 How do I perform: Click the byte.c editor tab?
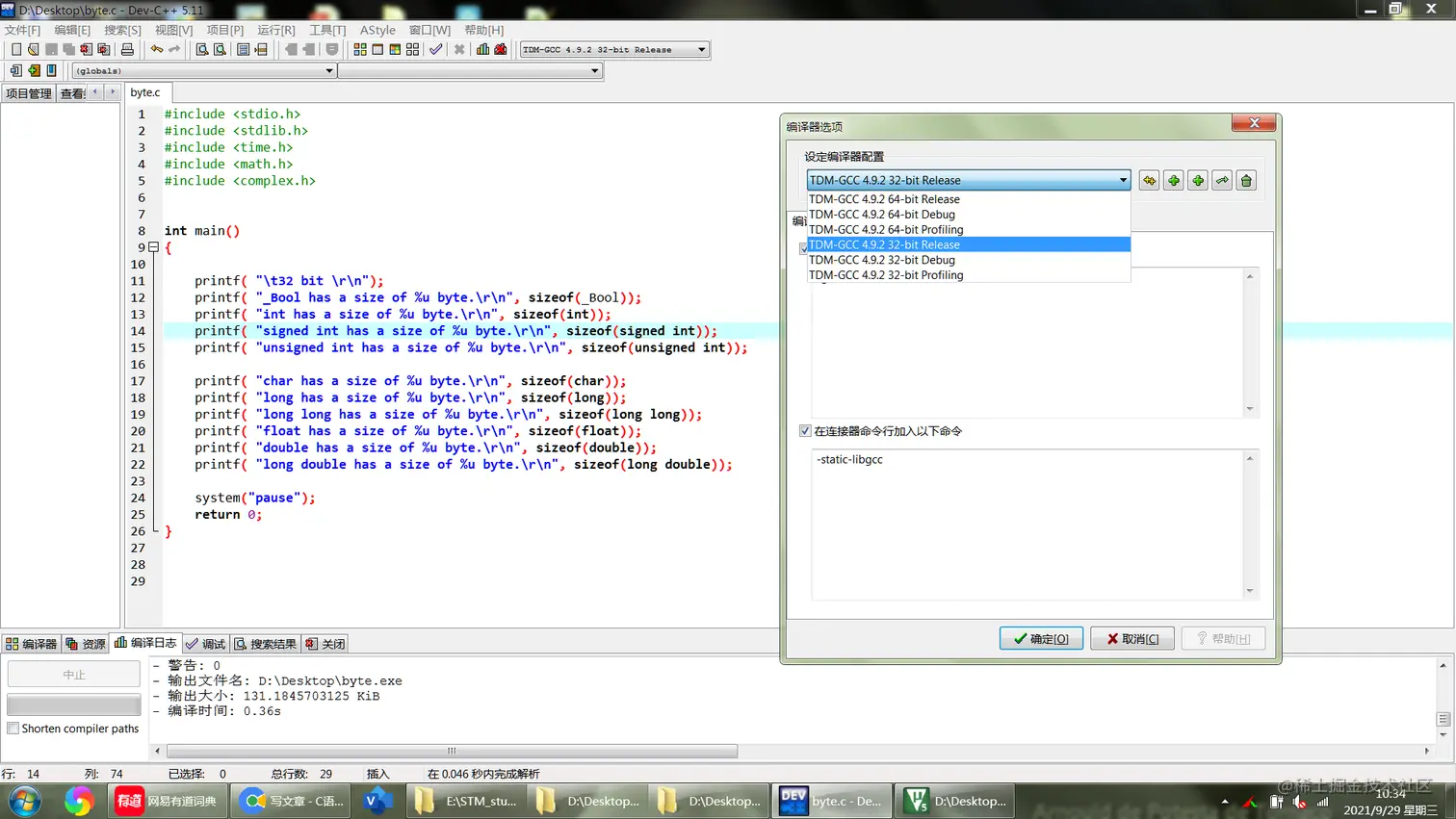pyautogui.click(x=146, y=92)
